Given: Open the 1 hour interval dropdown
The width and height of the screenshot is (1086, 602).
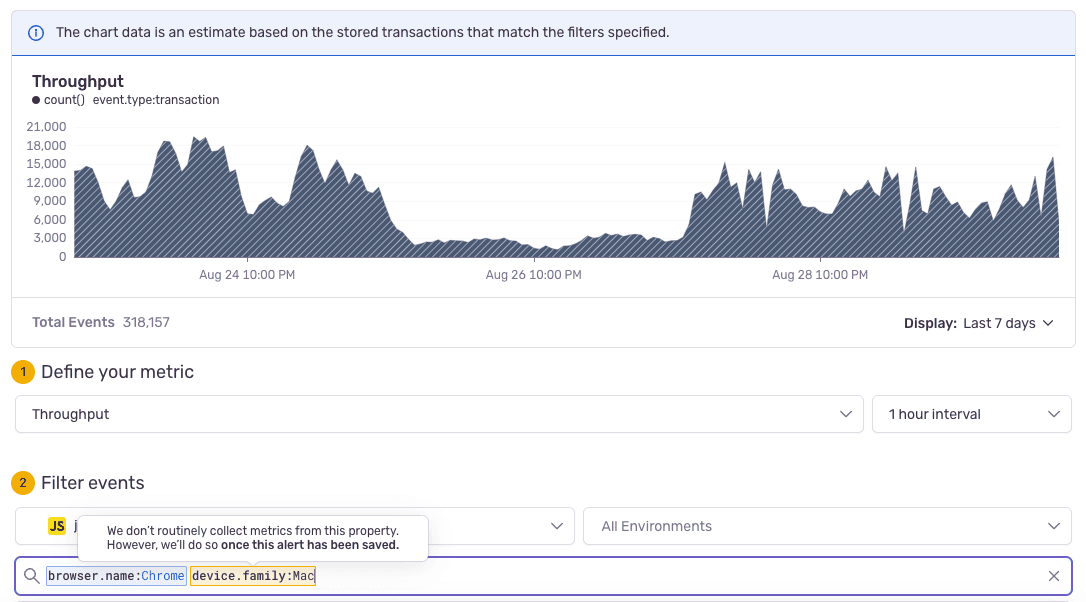Looking at the screenshot, I should [x=971, y=413].
